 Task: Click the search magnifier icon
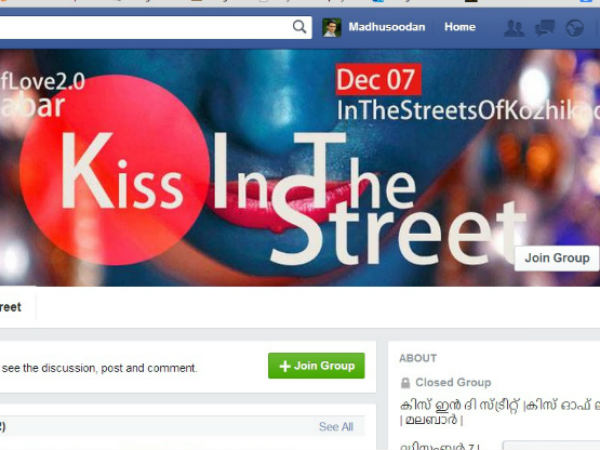tap(299, 27)
